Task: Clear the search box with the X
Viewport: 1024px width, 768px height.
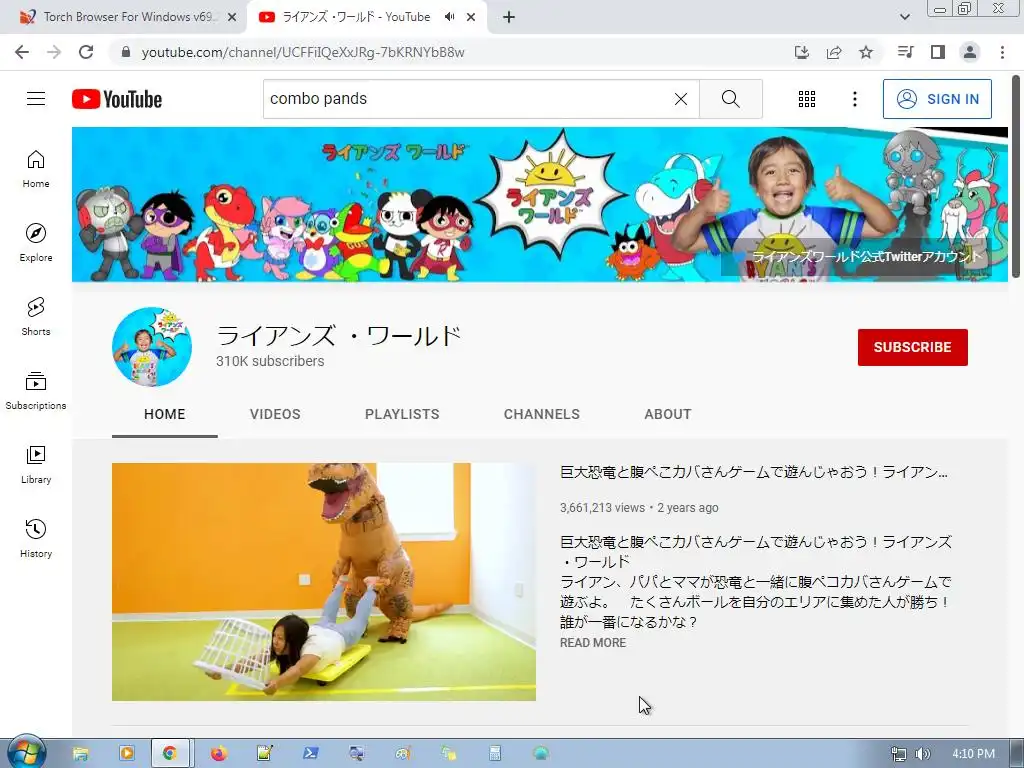Action: point(680,99)
